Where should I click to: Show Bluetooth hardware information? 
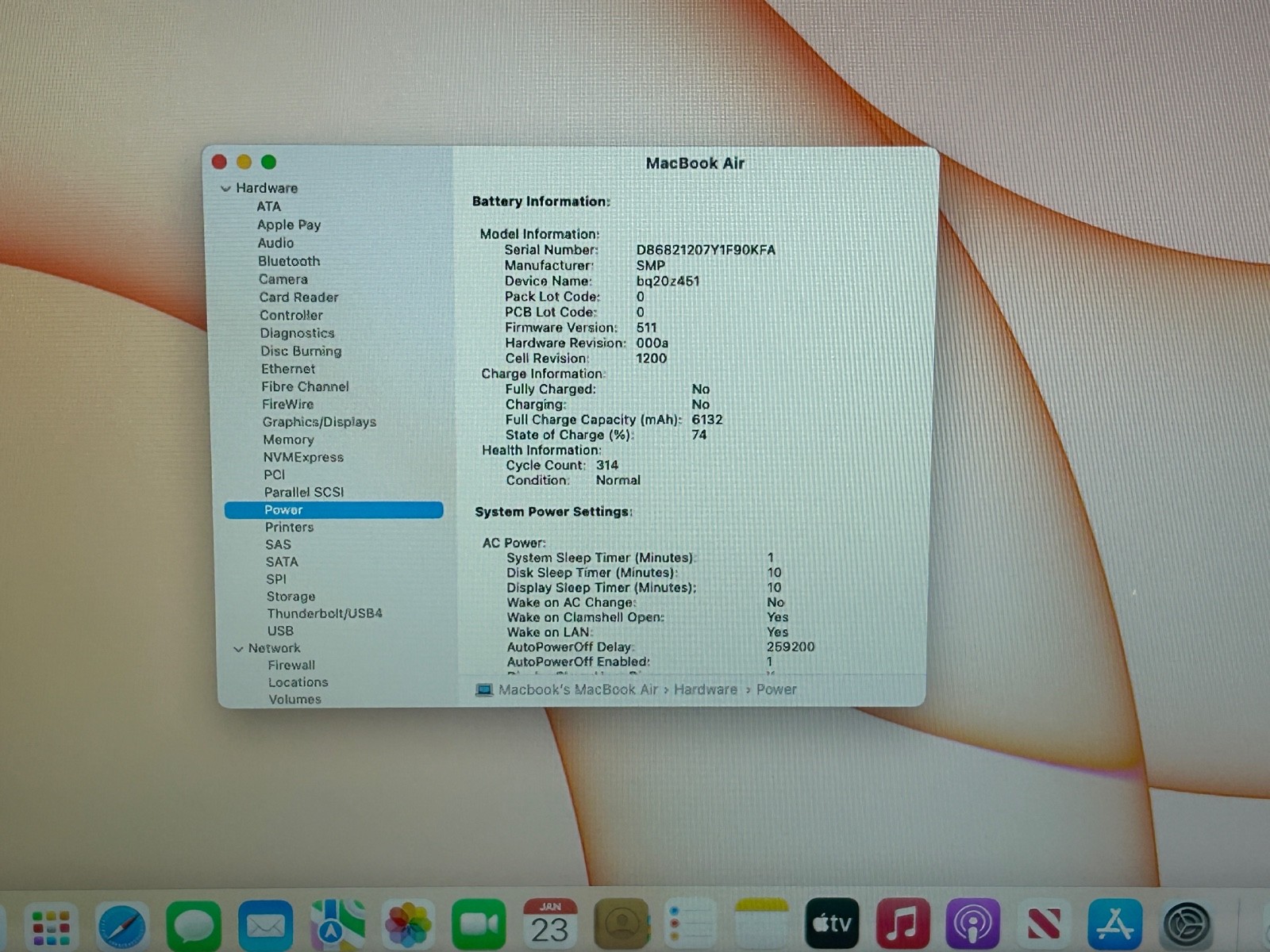[289, 261]
